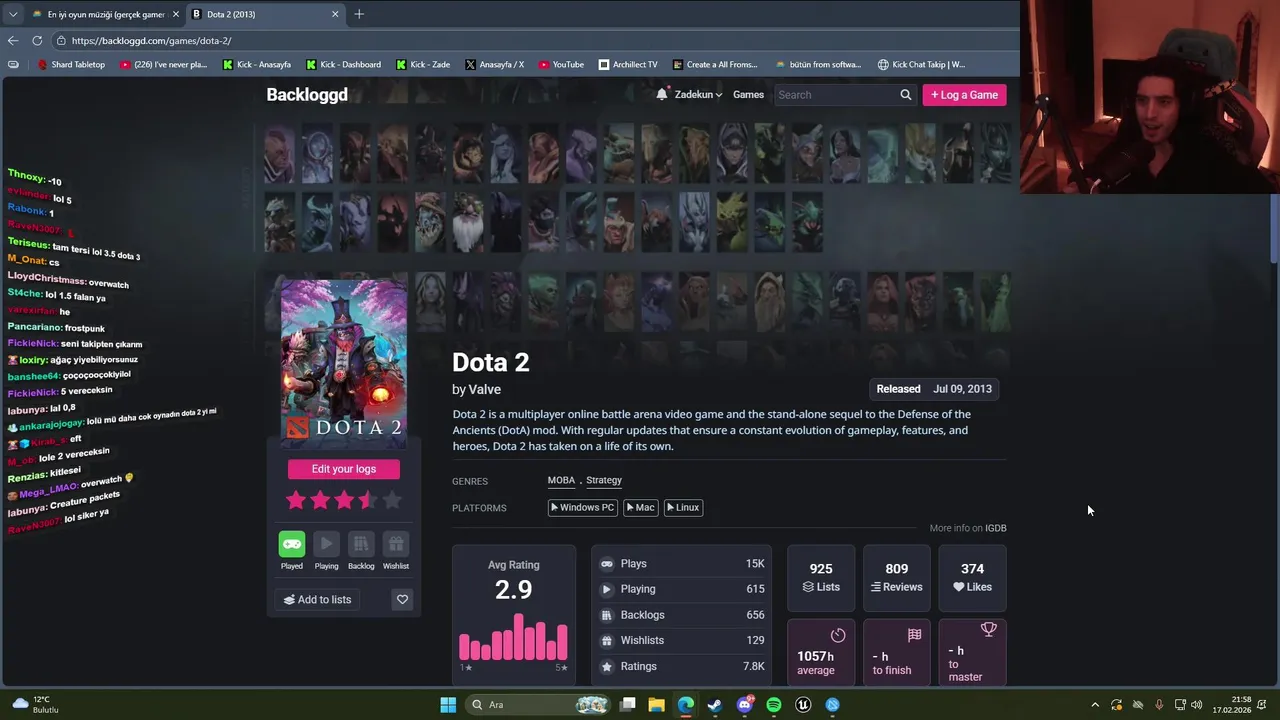Viewport: 1280px width, 720px height.
Task: Open the Windows Start menu
Action: (448, 705)
